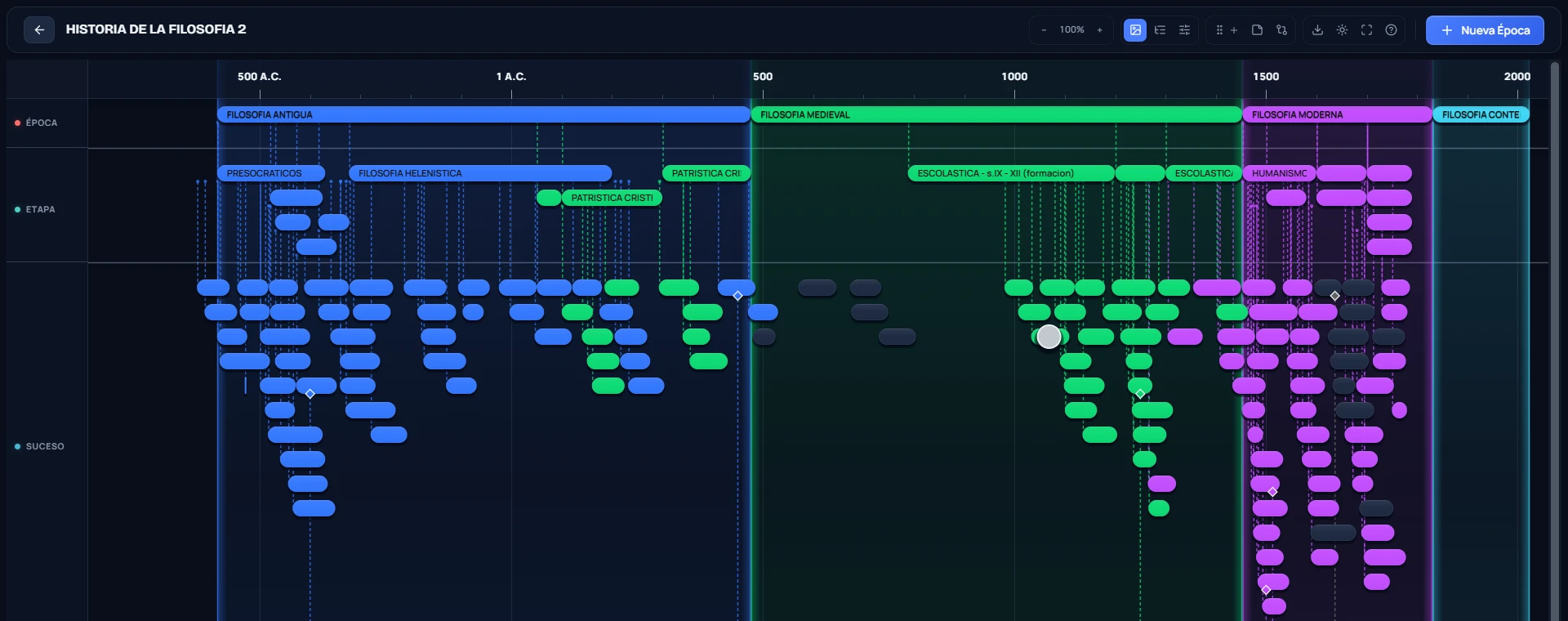The width and height of the screenshot is (1568, 621).
Task: Open the sliders filter settings icon
Action: [x=1184, y=30]
